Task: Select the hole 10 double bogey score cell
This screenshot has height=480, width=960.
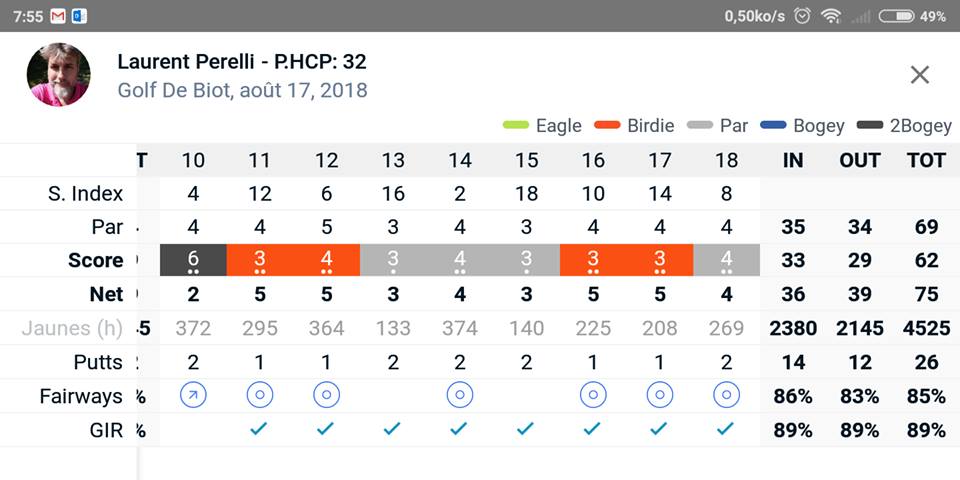Action: coord(193,260)
